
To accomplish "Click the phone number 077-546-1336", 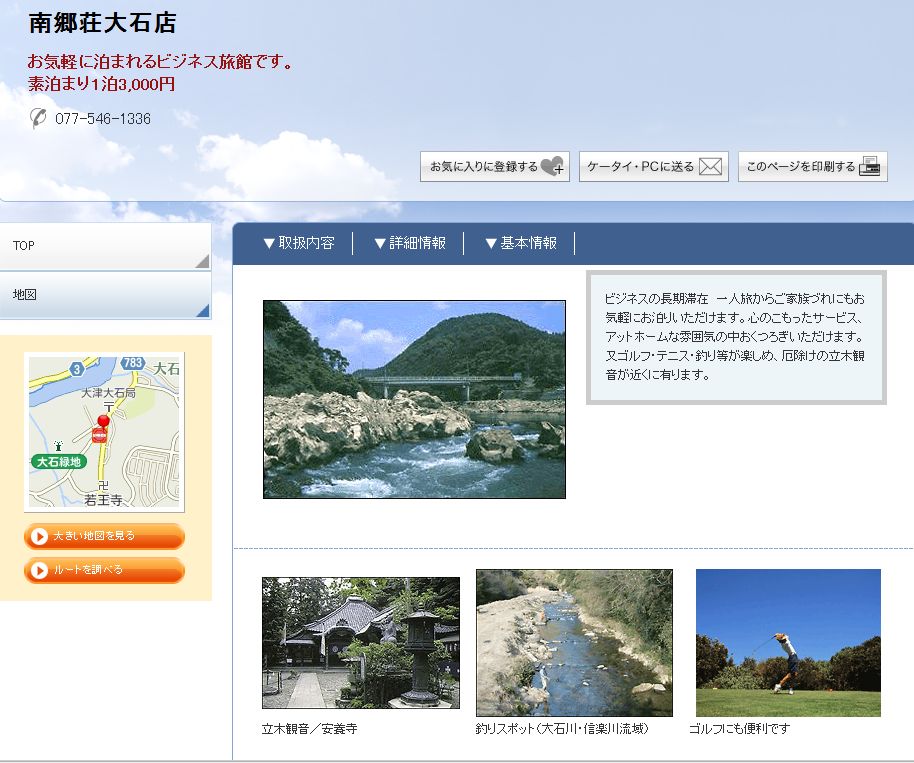I will (x=103, y=119).
